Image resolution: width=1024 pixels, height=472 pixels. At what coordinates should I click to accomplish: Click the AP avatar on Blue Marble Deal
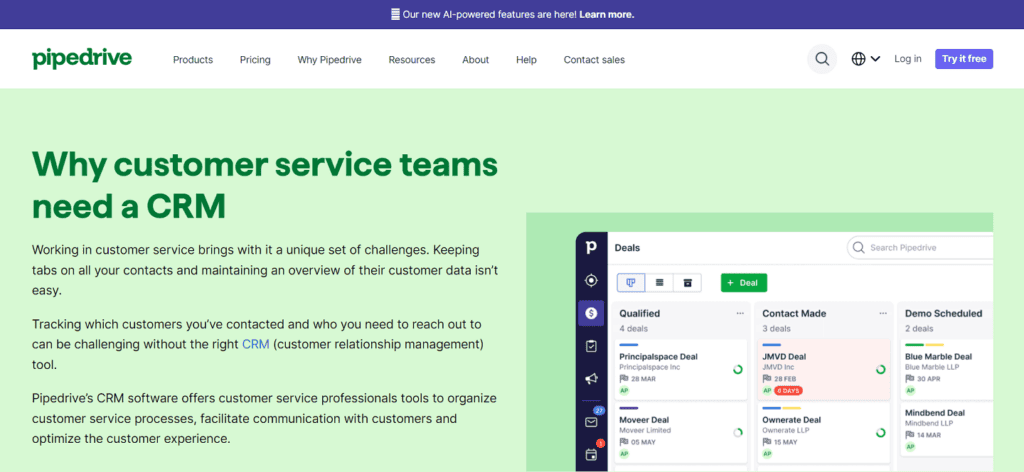(910, 390)
